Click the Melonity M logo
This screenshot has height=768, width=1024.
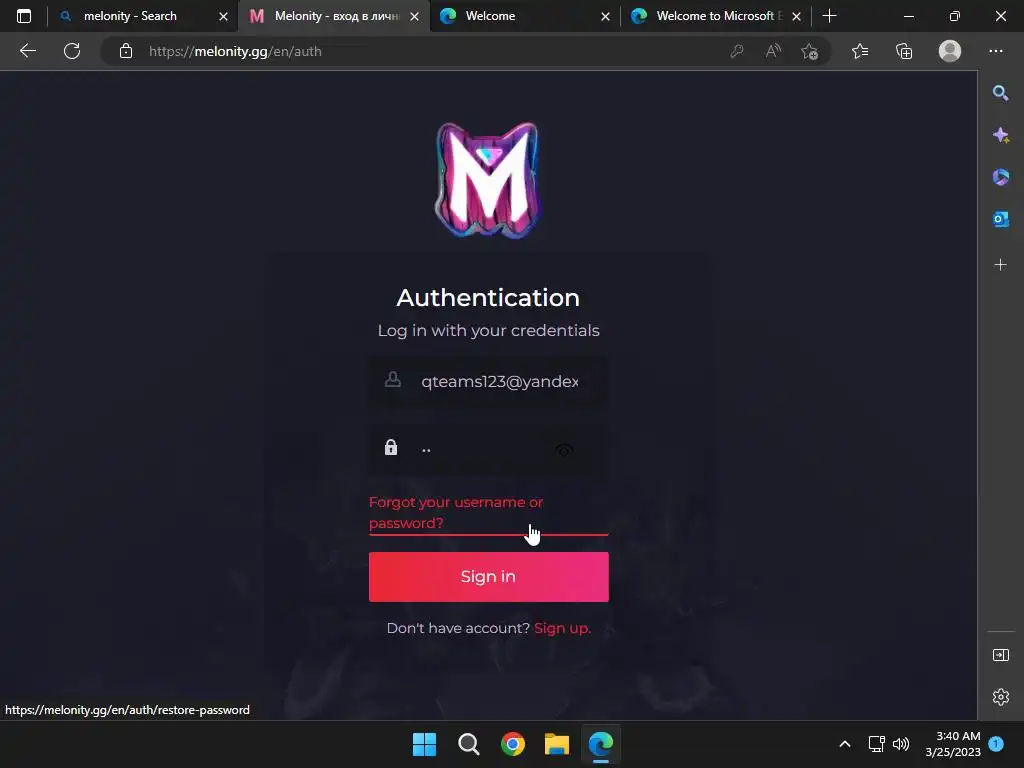(487, 180)
